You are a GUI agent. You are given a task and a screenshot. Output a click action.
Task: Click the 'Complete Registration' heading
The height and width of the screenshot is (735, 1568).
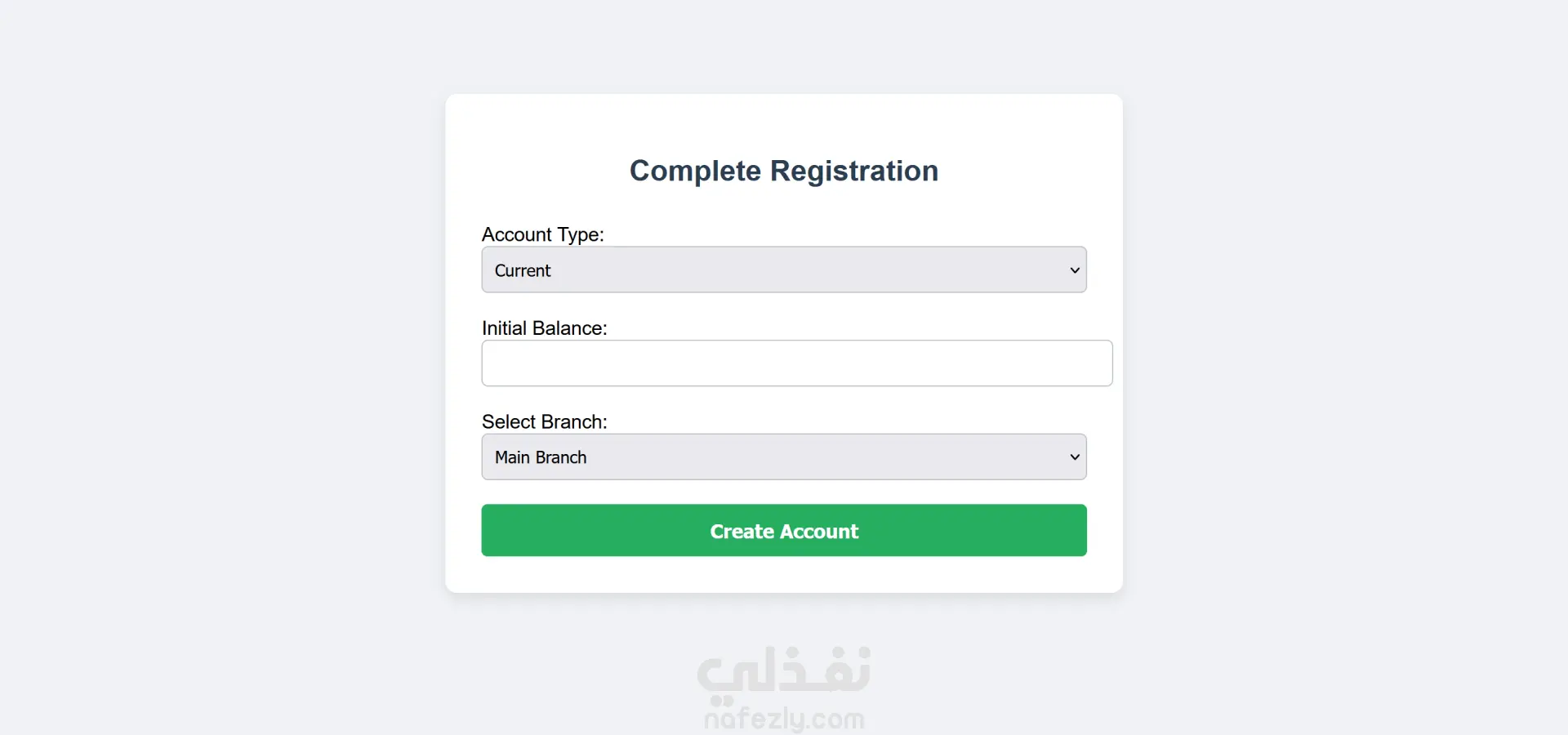click(x=784, y=171)
